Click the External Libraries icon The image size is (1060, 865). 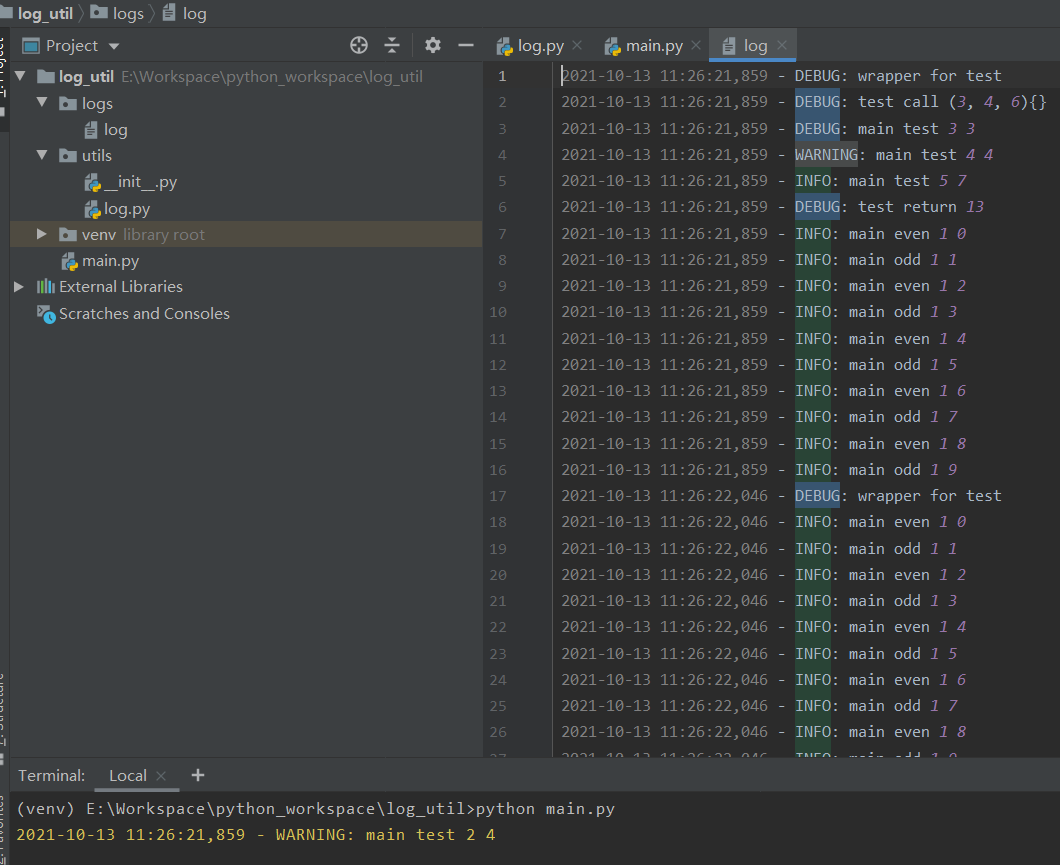point(45,287)
